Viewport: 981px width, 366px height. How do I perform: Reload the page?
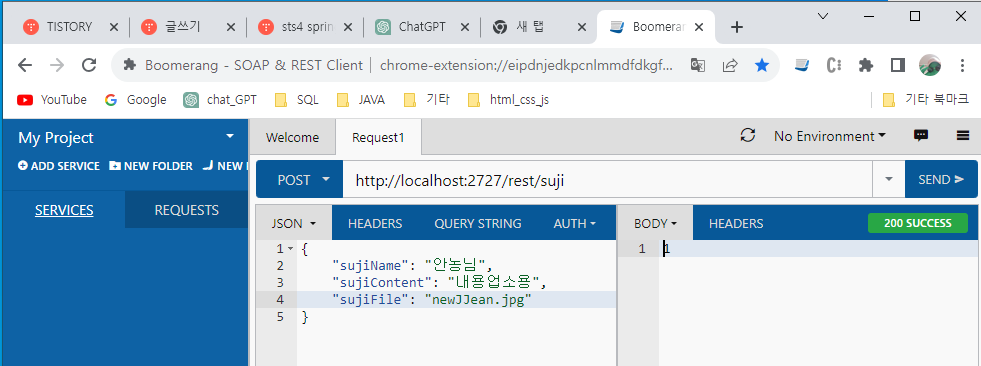click(89, 64)
